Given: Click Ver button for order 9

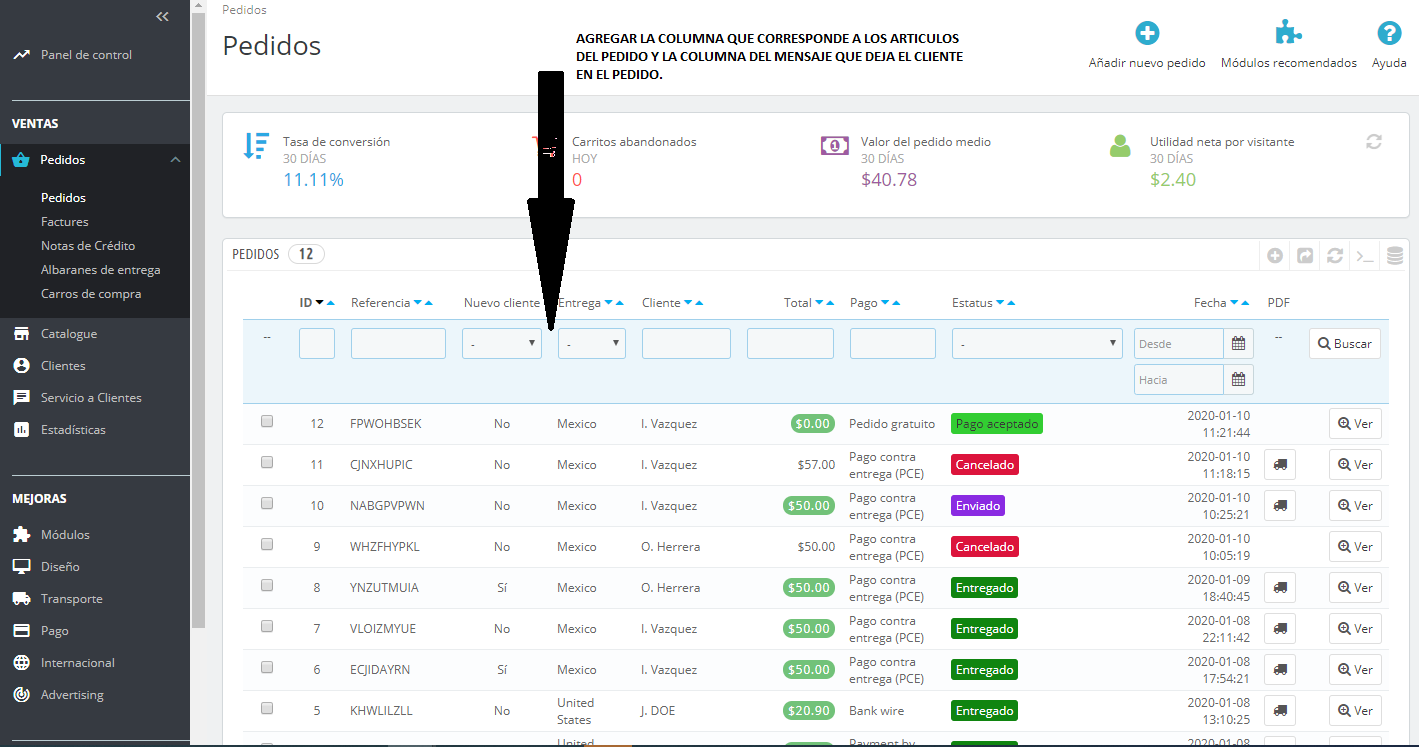Looking at the screenshot, I should (x=1355, y=547).
